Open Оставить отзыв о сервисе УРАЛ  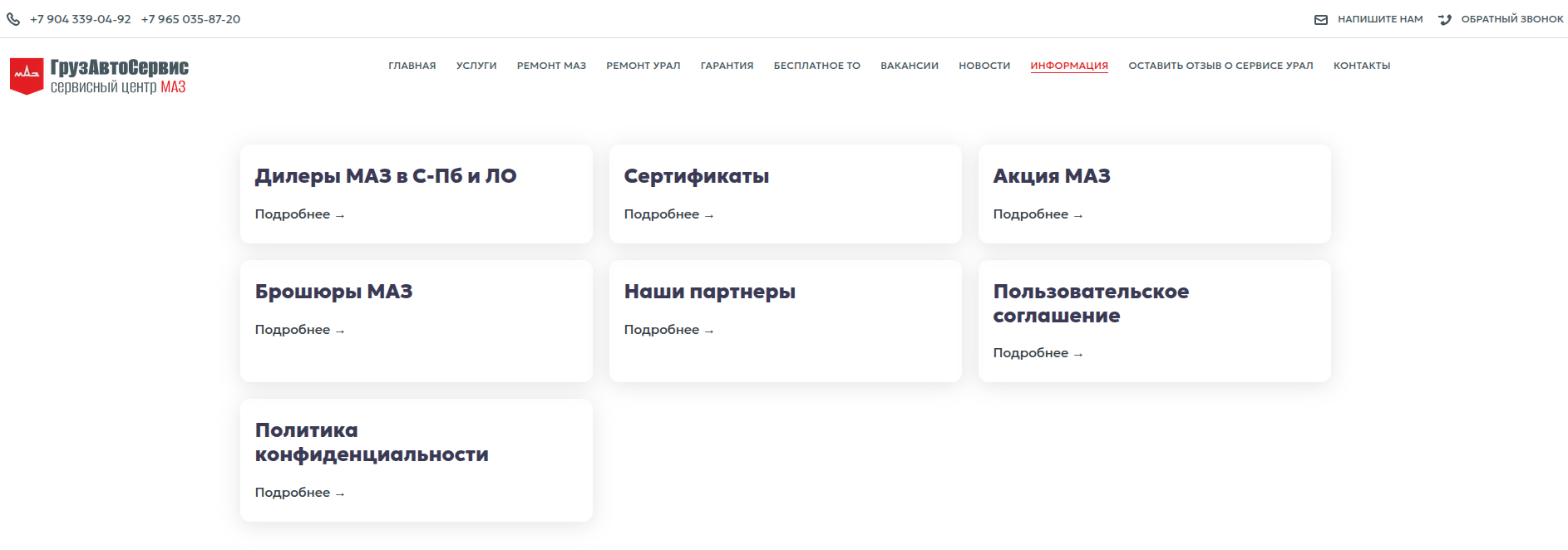tap(1220, 66)
